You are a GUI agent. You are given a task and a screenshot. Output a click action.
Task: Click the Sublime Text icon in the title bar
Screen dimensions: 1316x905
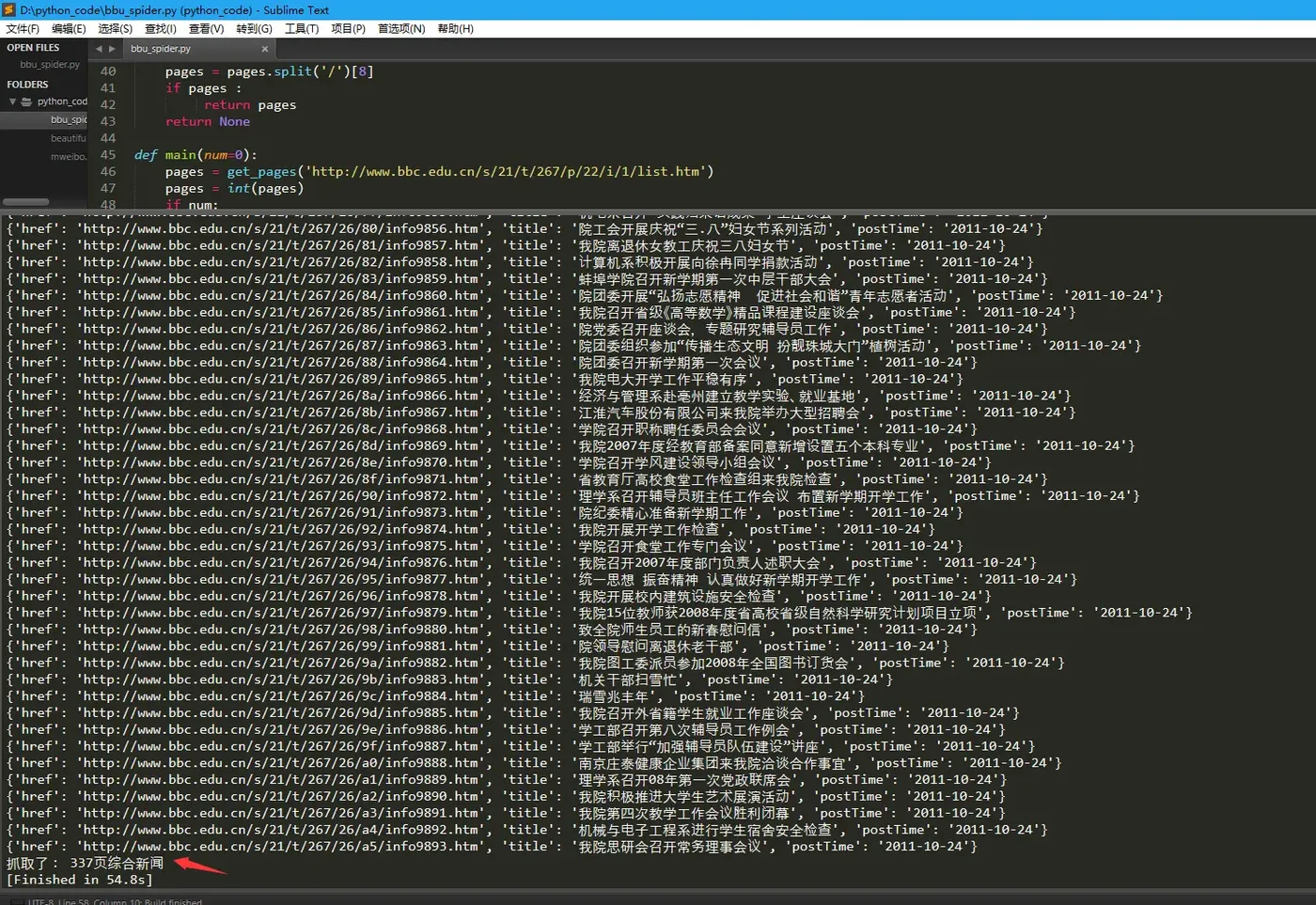(x=10, y=9)
